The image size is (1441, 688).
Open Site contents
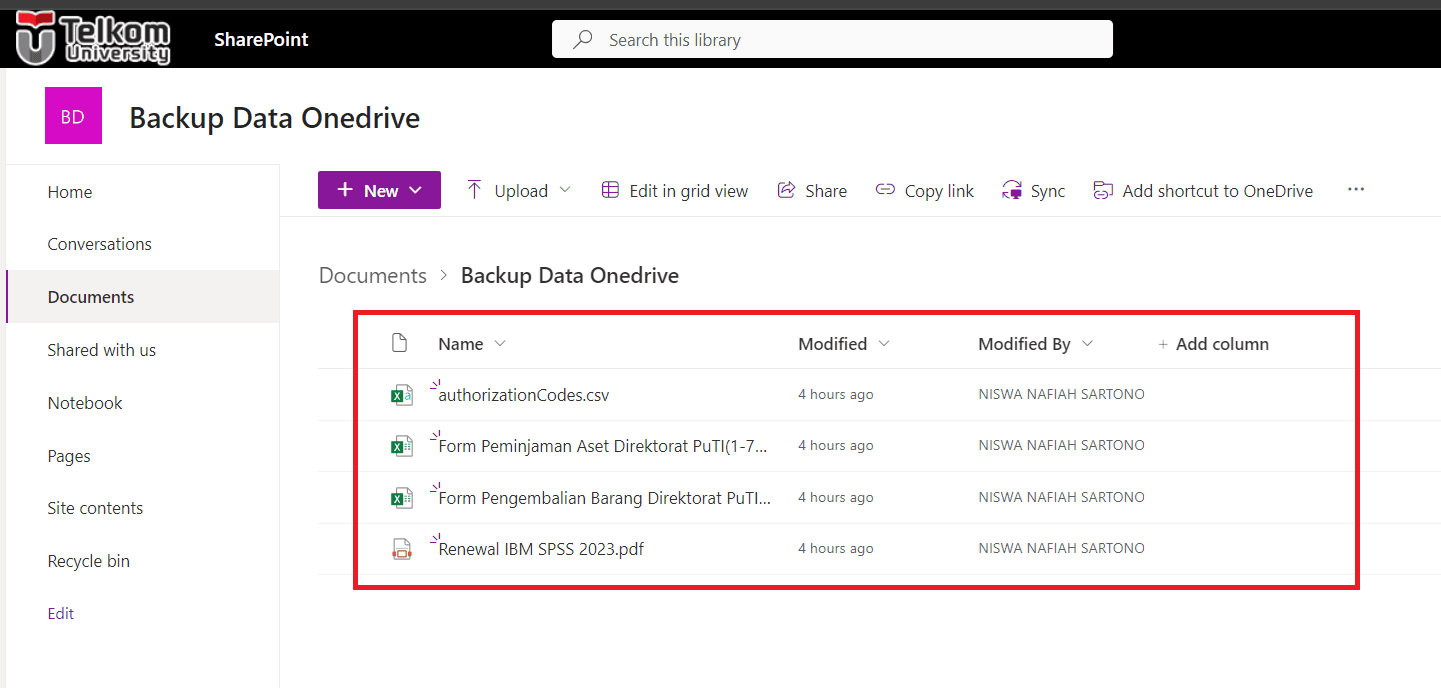pos(95,508)
